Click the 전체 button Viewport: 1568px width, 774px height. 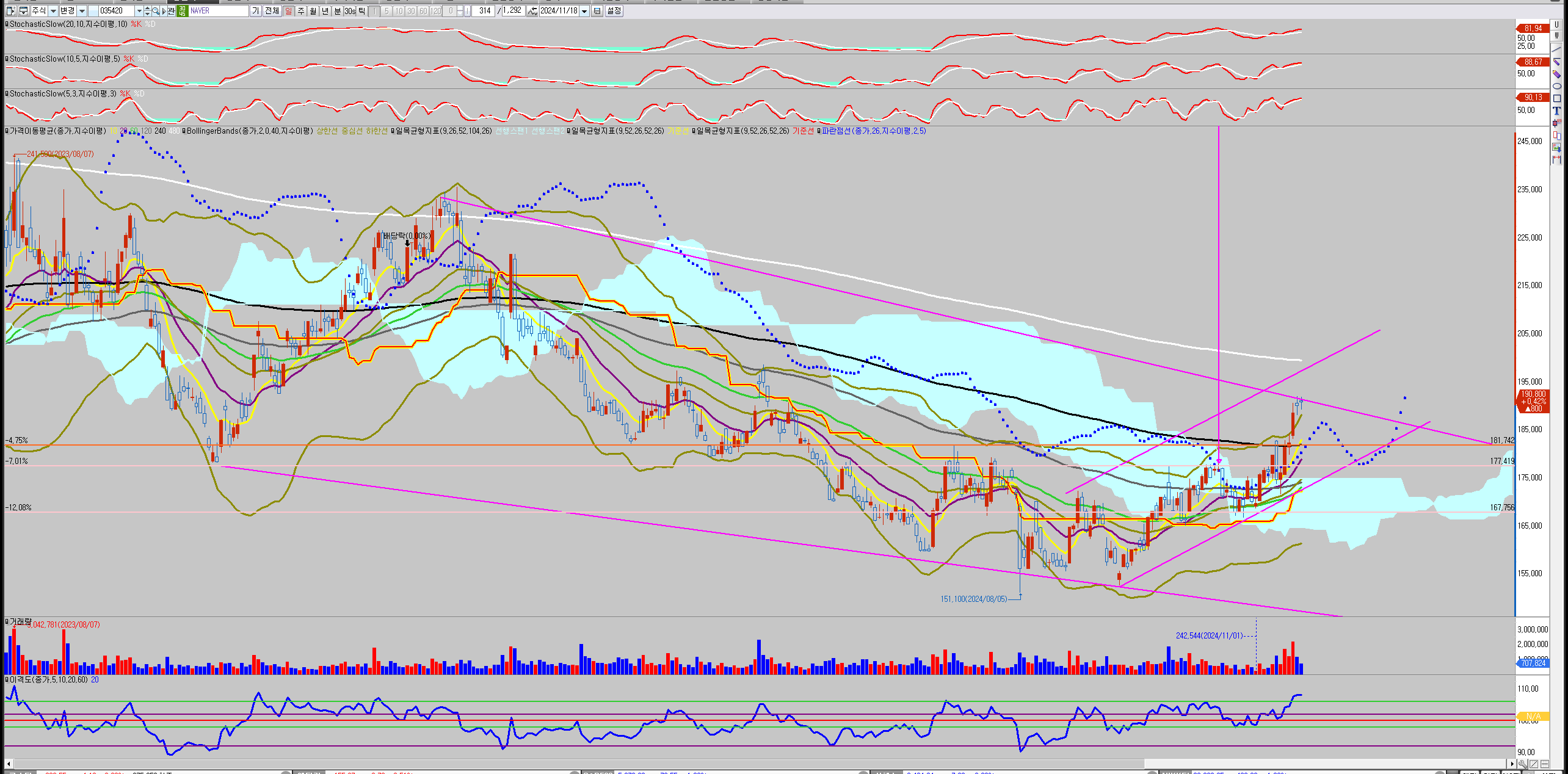[x=272, y=11]
